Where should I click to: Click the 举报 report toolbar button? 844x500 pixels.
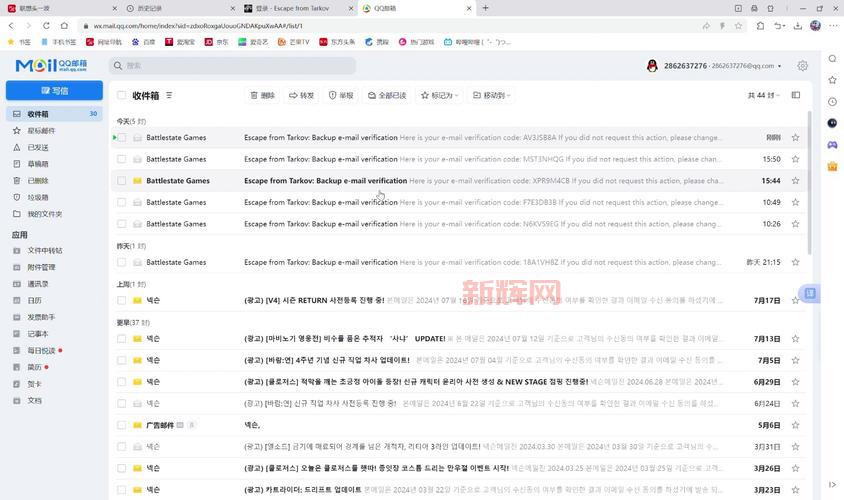point(340,95)
